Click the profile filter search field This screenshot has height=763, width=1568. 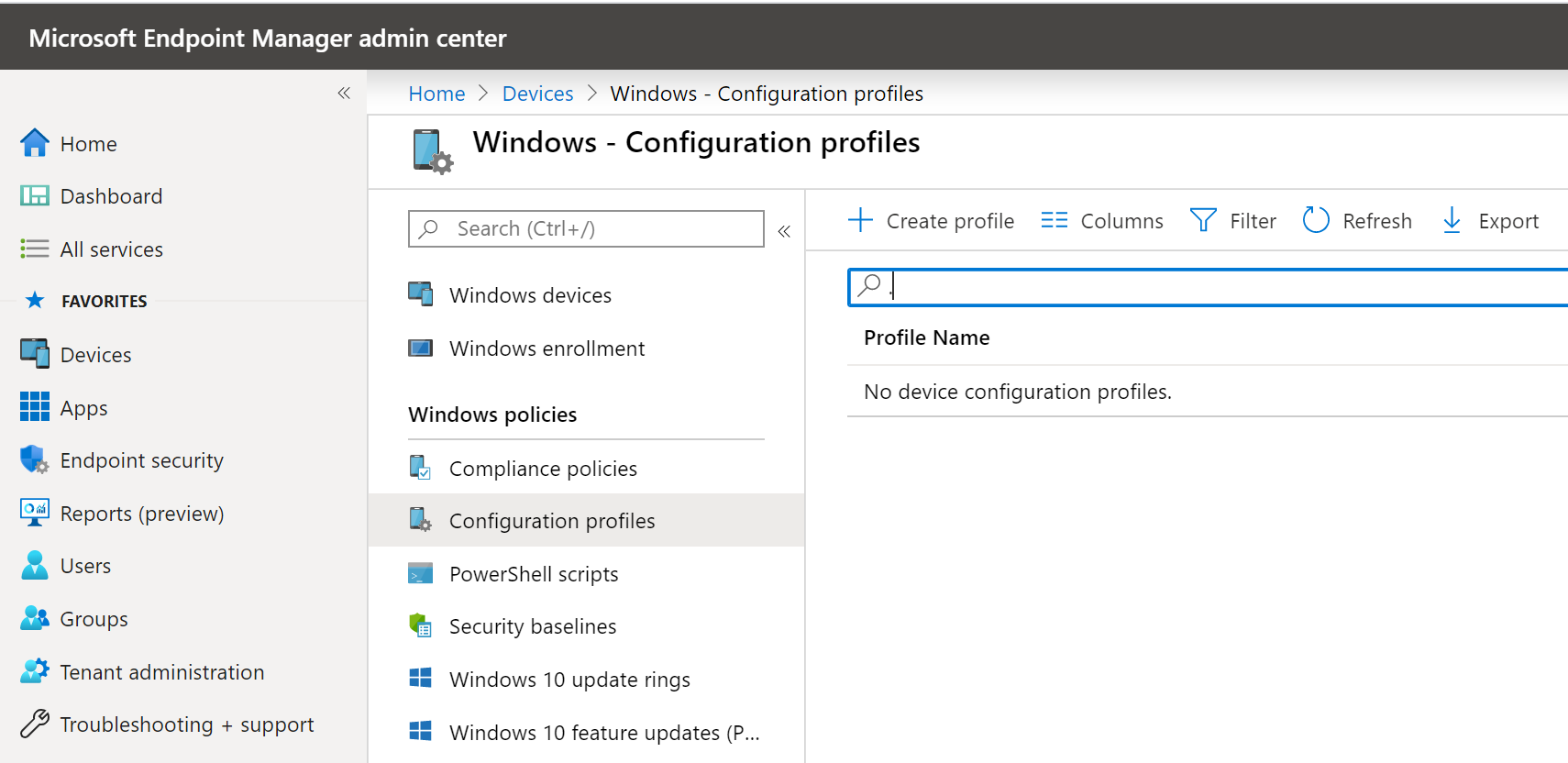pyautogui.click(x=1208, y=287)
